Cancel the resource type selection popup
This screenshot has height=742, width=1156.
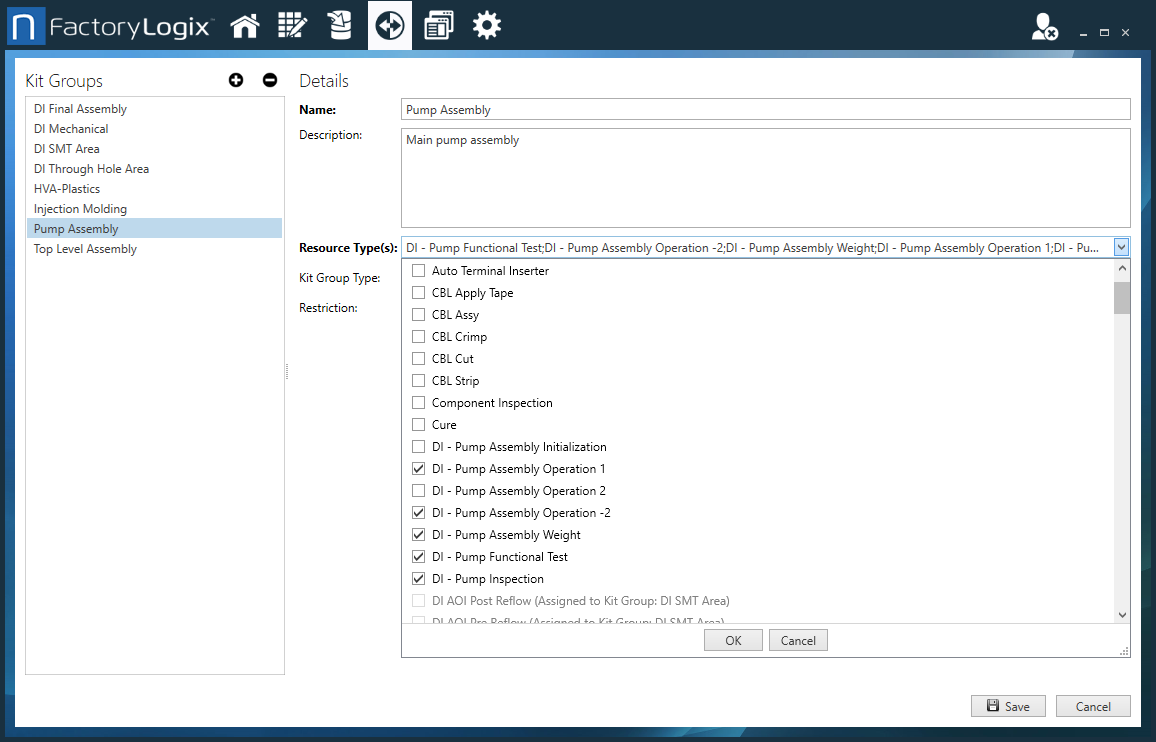click(798, 640)
